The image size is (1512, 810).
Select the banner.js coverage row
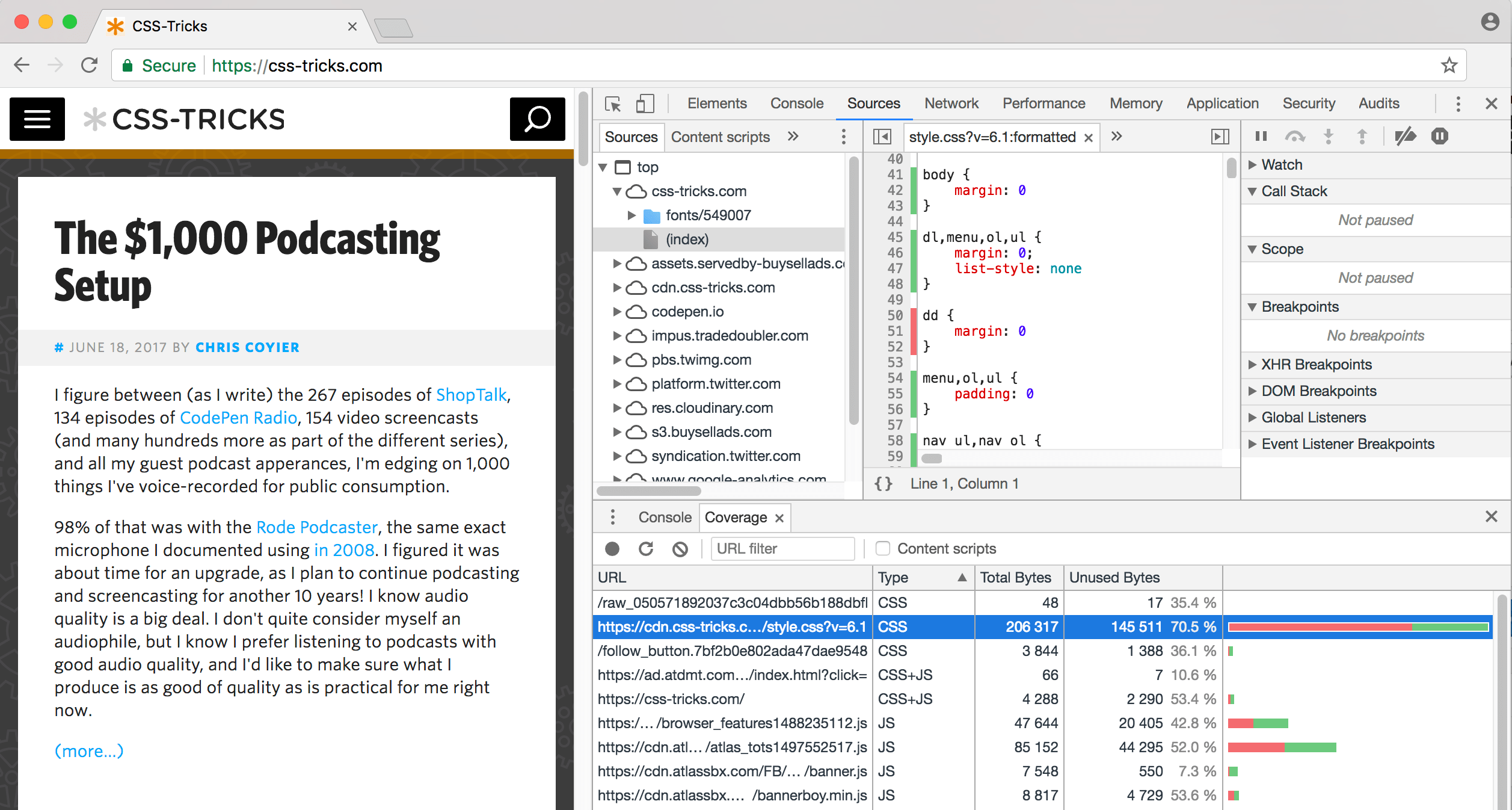1042,771
